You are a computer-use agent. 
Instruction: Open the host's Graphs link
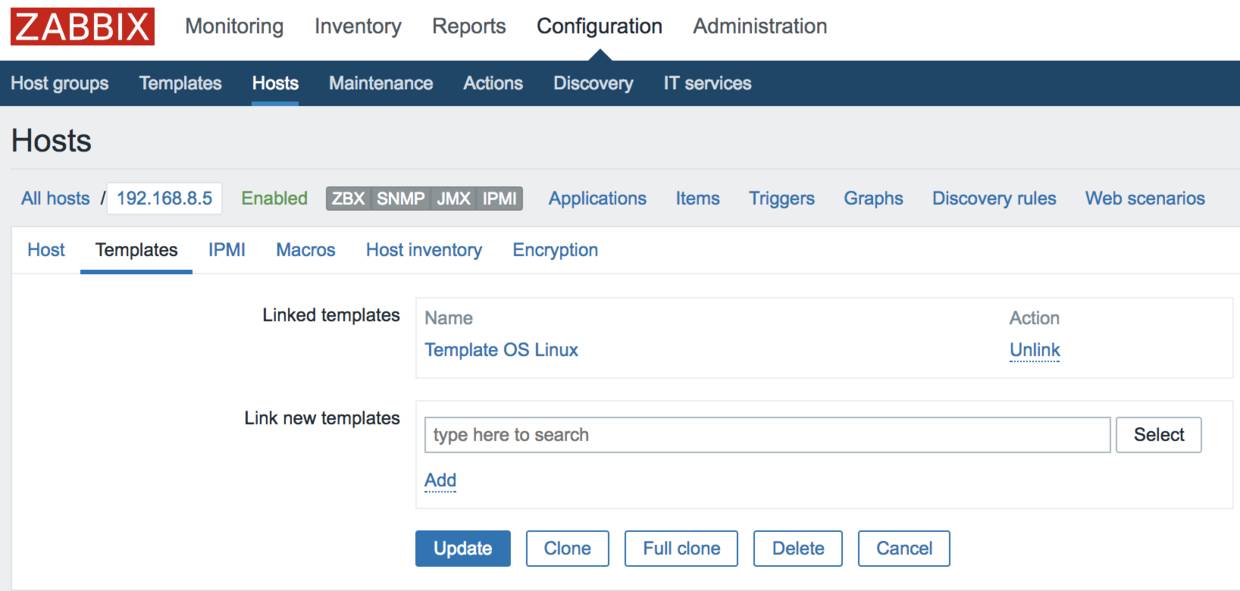pos(873,198)
